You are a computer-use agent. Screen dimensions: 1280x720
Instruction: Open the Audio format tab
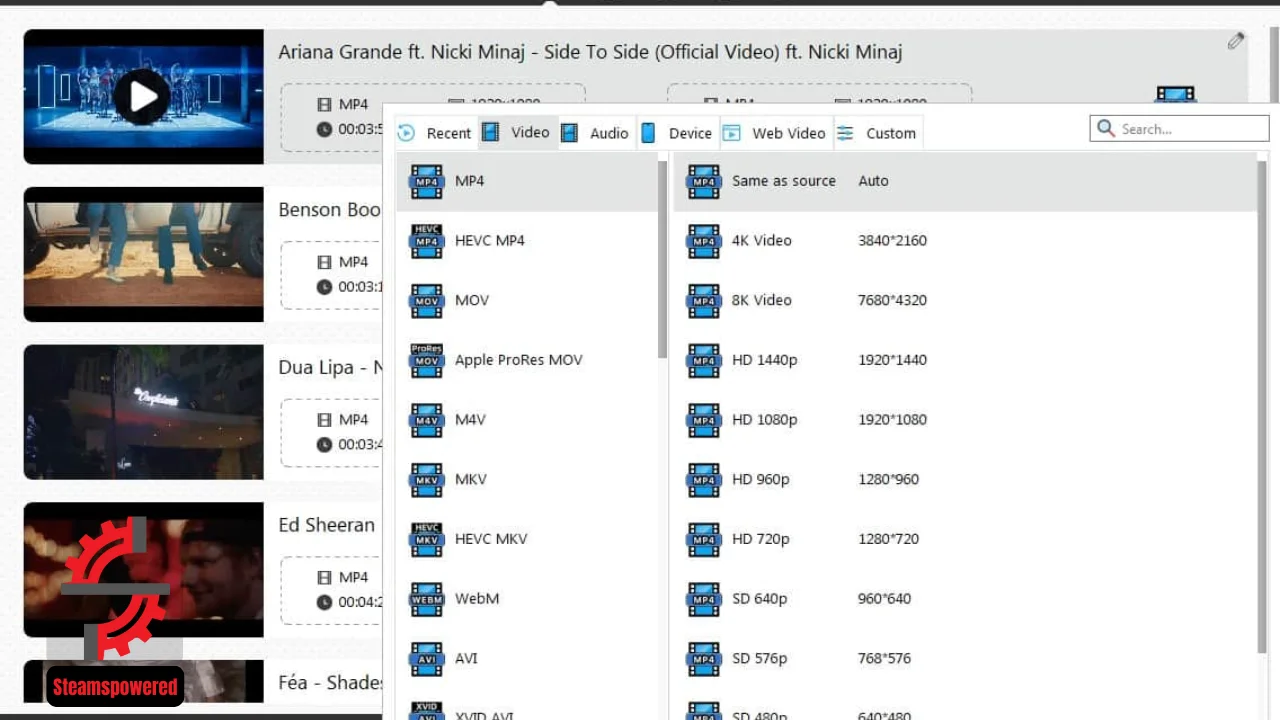pyautogui.click(x=595, y=133)
